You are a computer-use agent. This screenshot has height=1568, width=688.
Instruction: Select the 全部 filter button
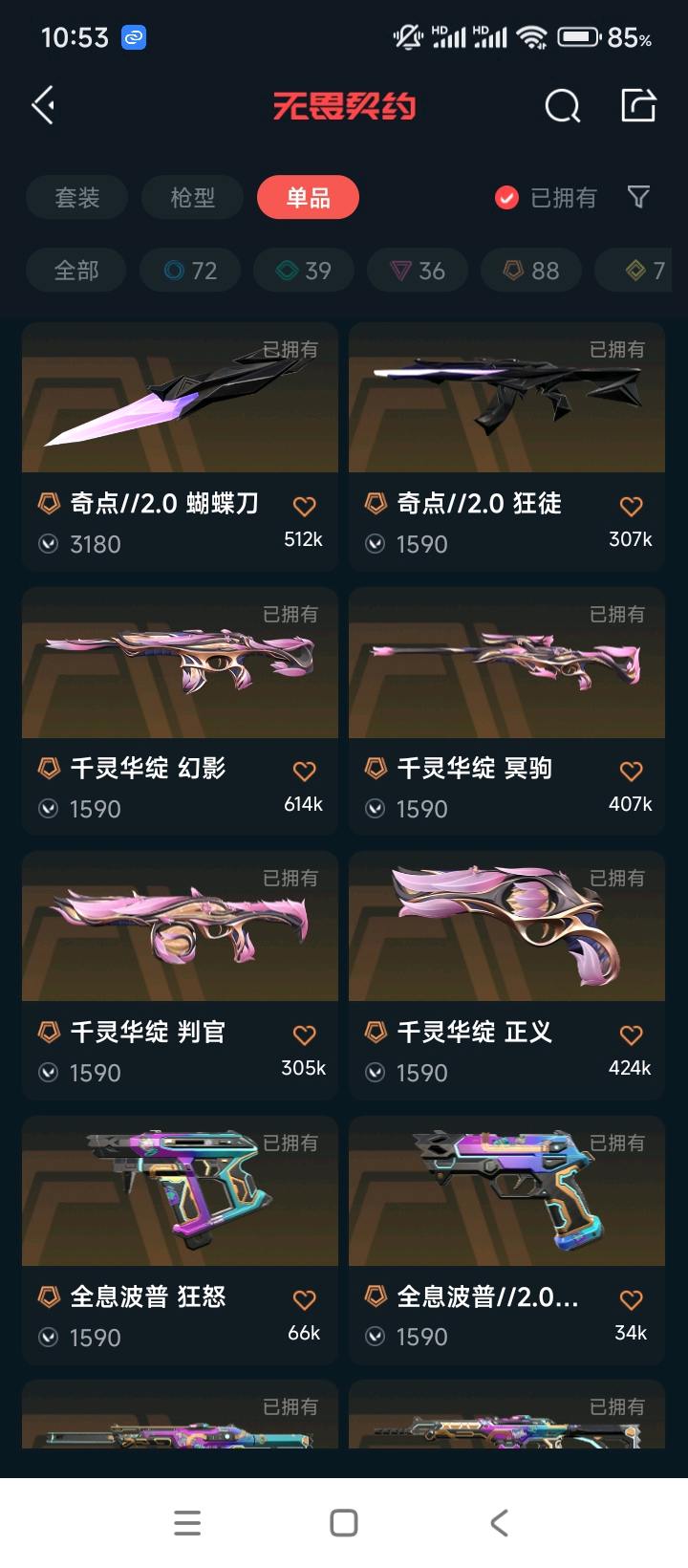pos(76,271)
